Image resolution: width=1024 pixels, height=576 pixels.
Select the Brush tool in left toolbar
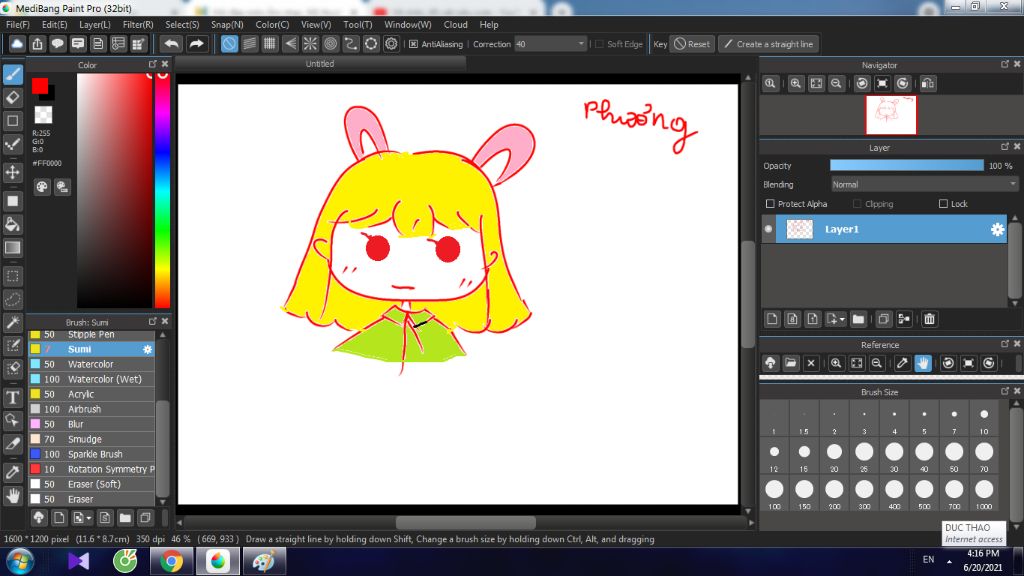coord(12,74)
